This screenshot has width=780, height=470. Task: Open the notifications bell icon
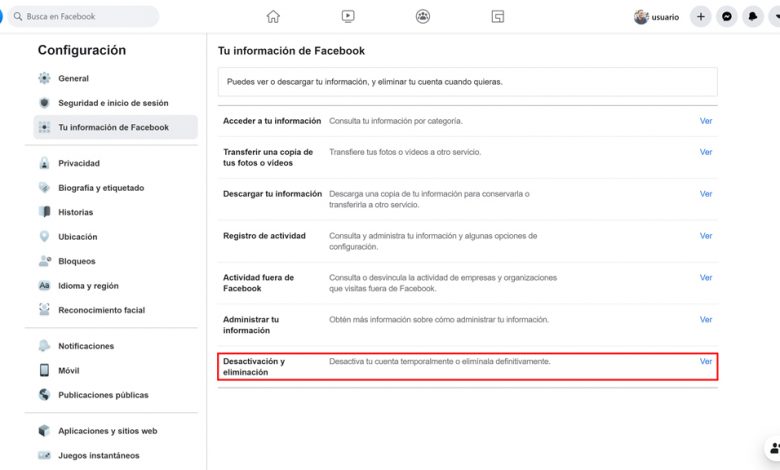point(753,17)
